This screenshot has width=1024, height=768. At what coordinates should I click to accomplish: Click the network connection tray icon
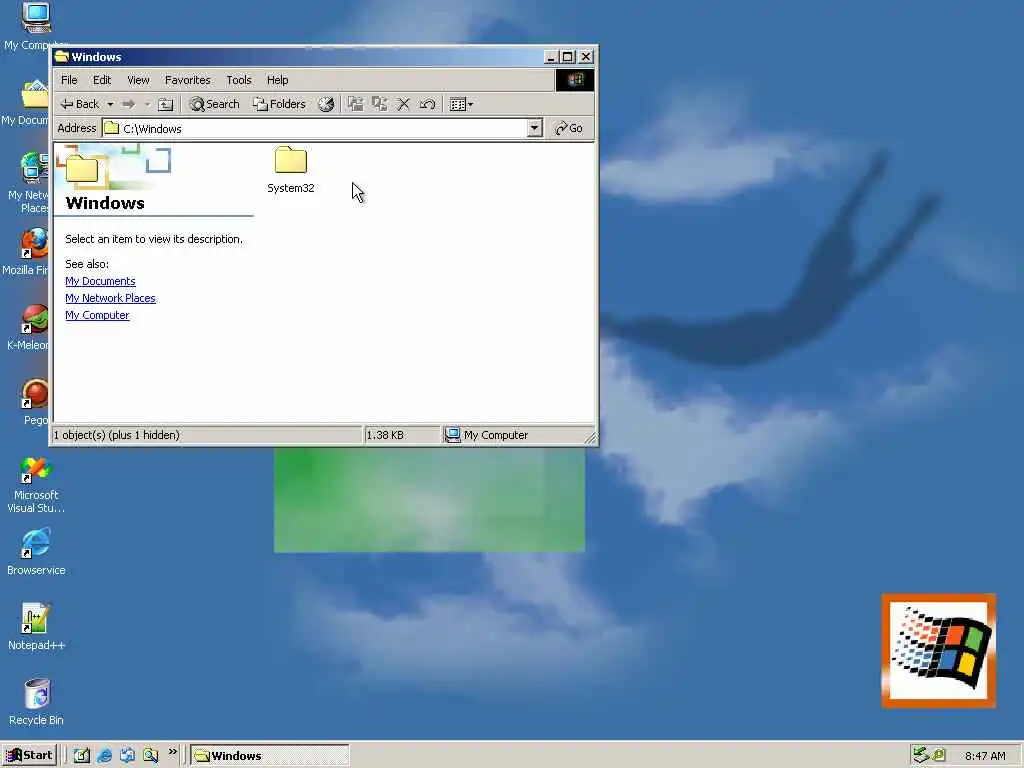click(x=921, y=755)
